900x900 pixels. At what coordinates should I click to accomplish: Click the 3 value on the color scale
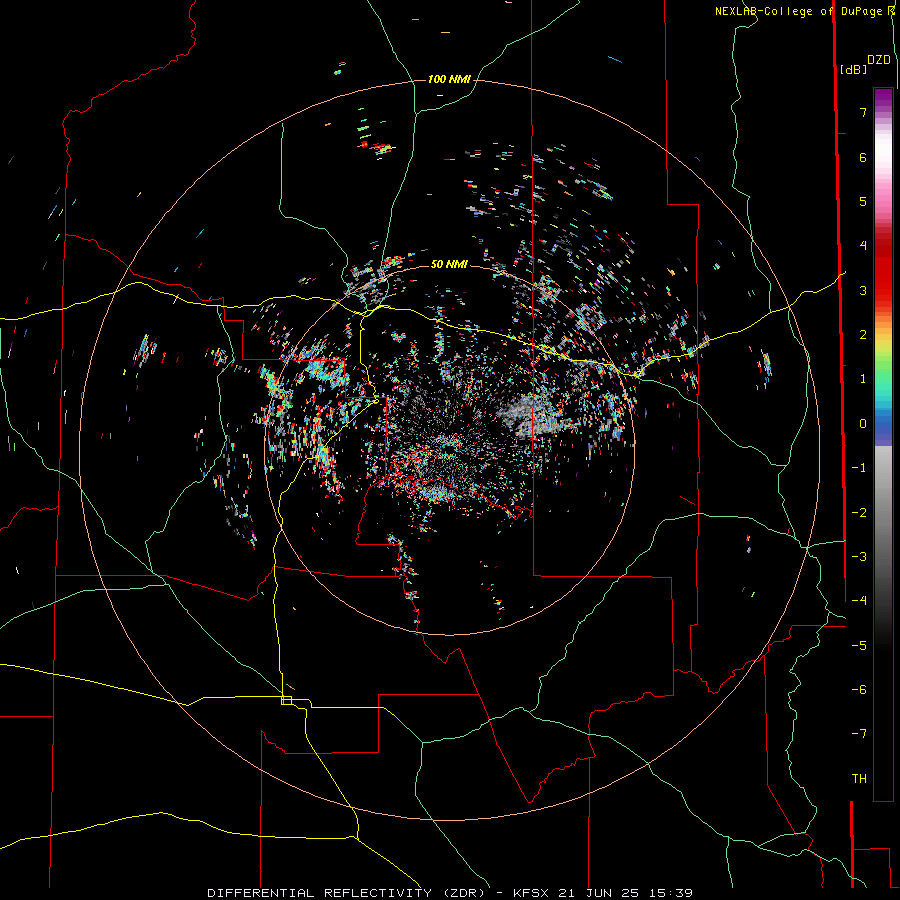click(x=863, y=290)
